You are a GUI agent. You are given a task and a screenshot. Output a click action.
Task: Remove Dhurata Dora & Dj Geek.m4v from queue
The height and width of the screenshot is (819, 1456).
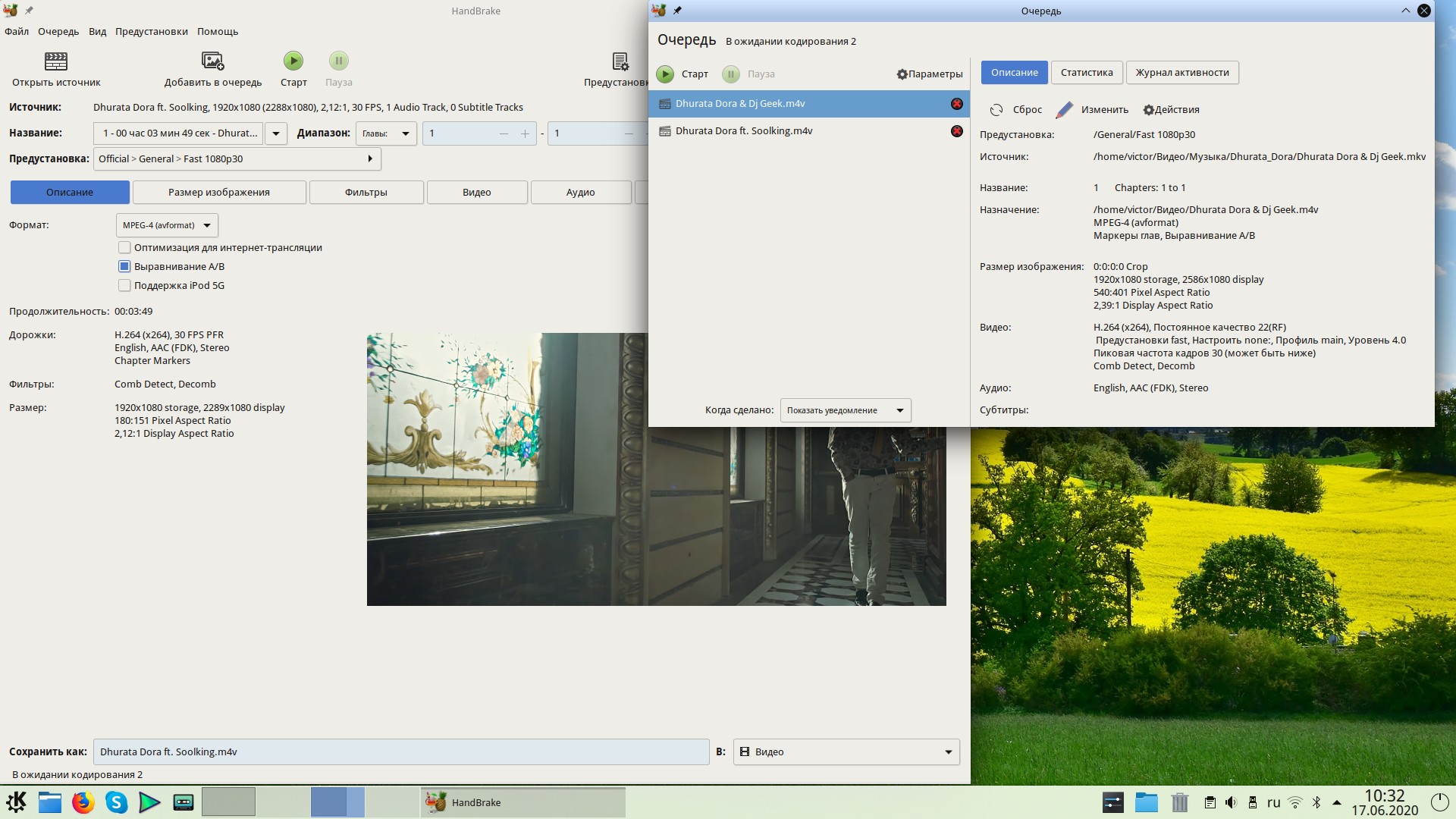[x=956, y=104]
